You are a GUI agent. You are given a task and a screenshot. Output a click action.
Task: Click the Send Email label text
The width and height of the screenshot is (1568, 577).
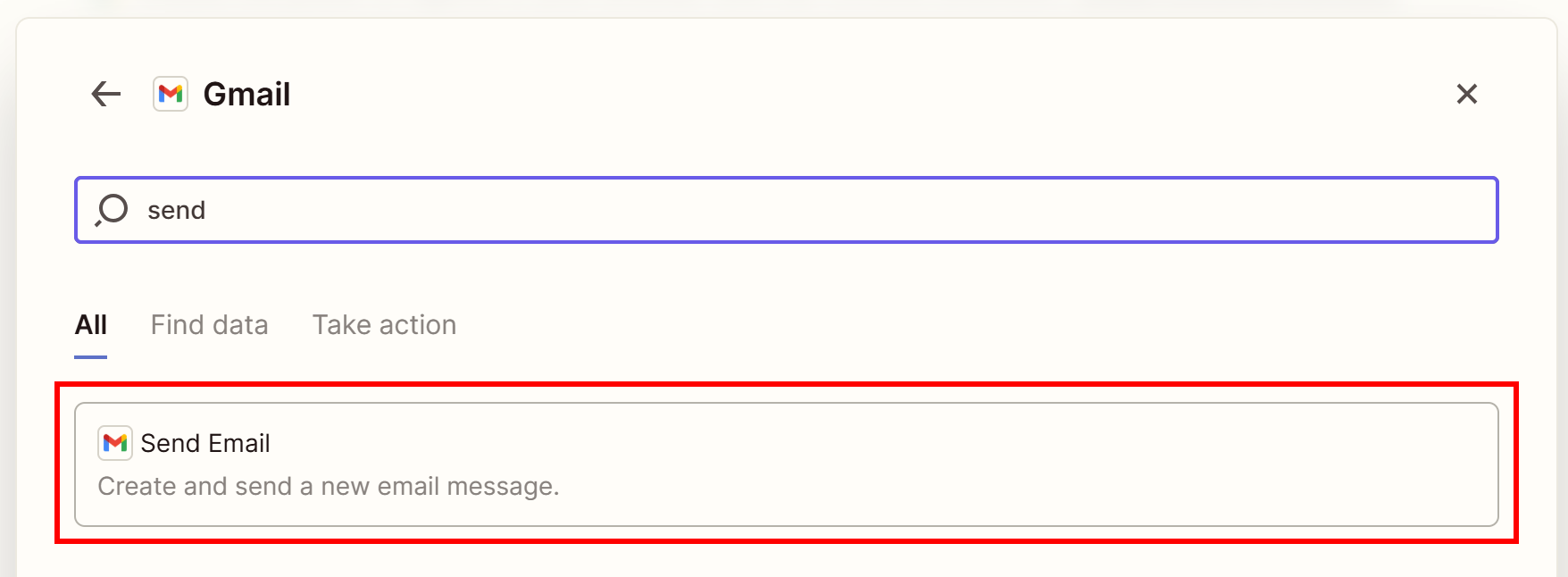tap(206, 442)
